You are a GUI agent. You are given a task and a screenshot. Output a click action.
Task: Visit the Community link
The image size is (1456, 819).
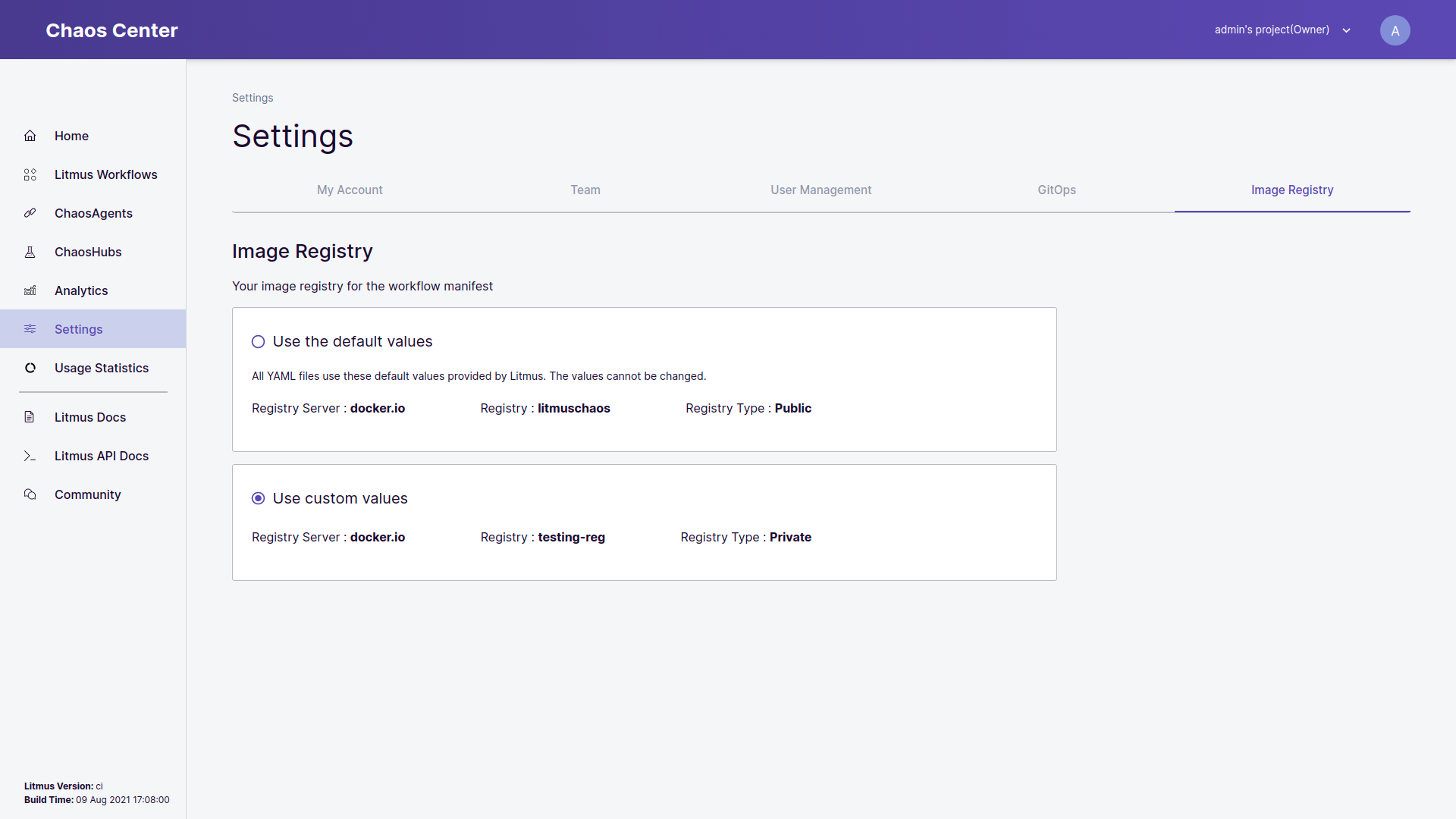[93, 494]
